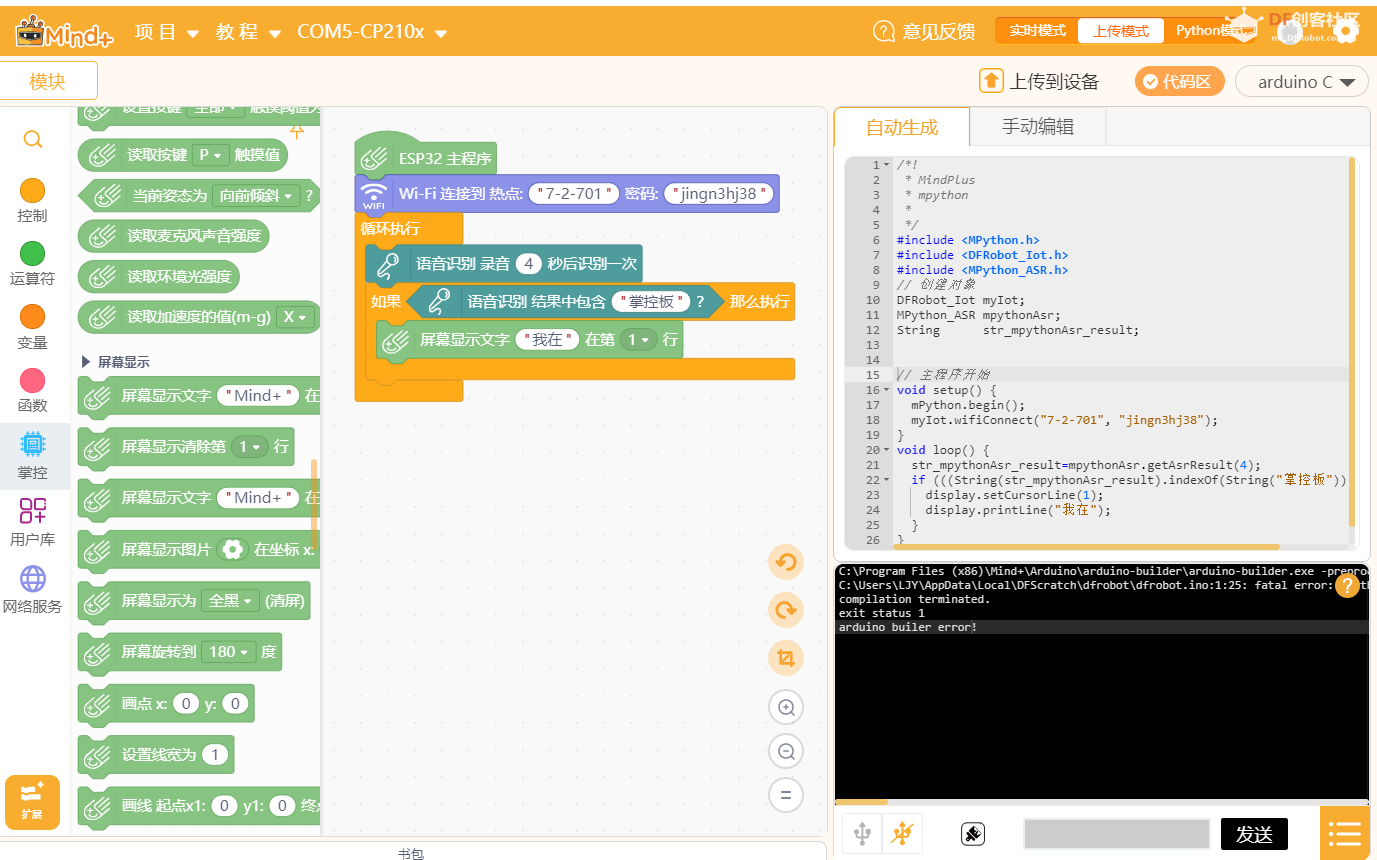Redo with the rotate-right workspace icon

pos(786,609)
